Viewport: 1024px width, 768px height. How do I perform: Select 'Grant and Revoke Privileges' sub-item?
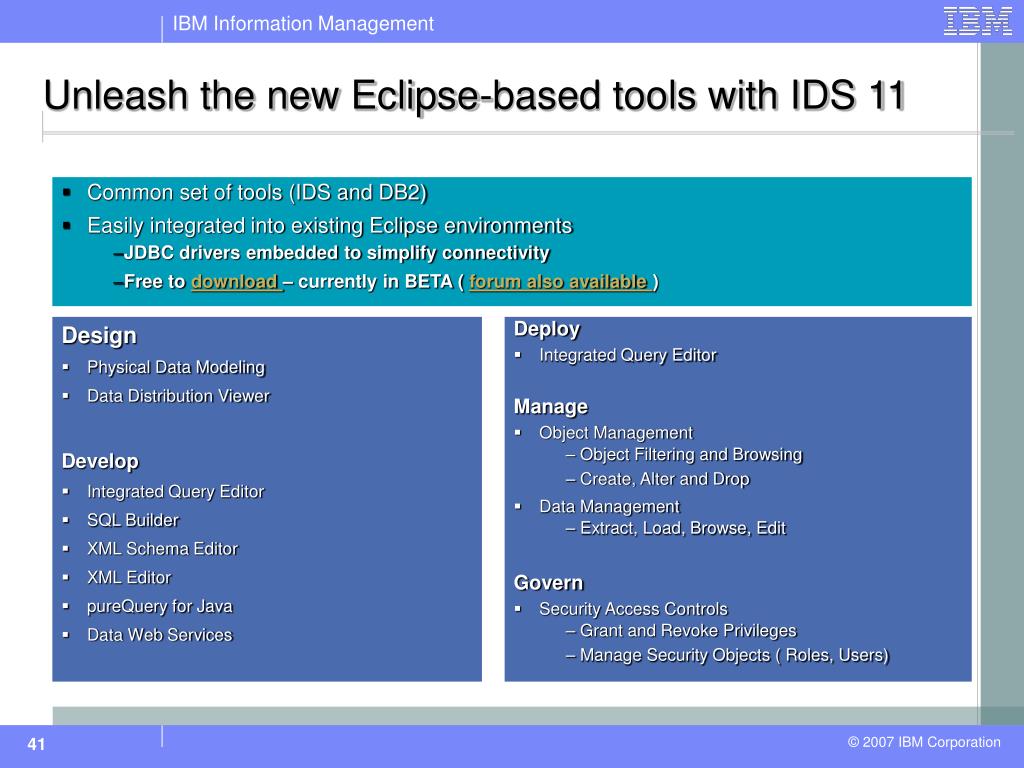[x=688, y=631]
